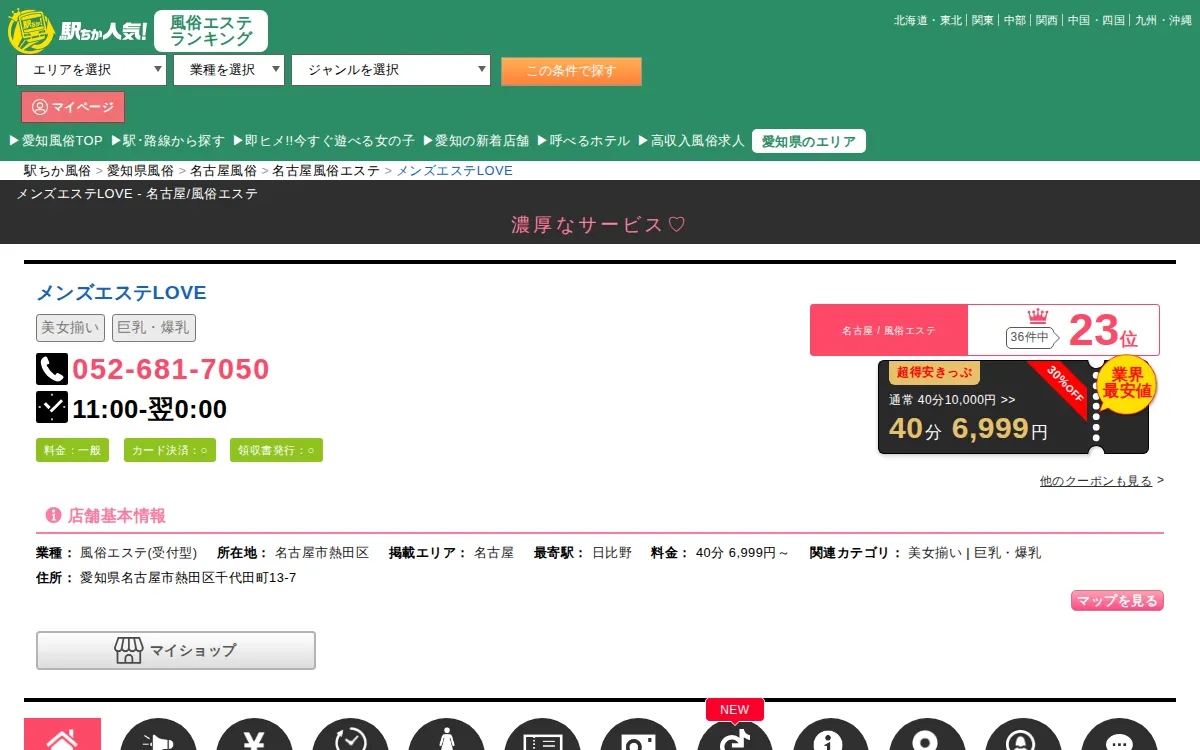This screenshot has width=1200, height=750.
Task: Click the 風俗エステランキング header badge
Action: [x=211, y=30]
